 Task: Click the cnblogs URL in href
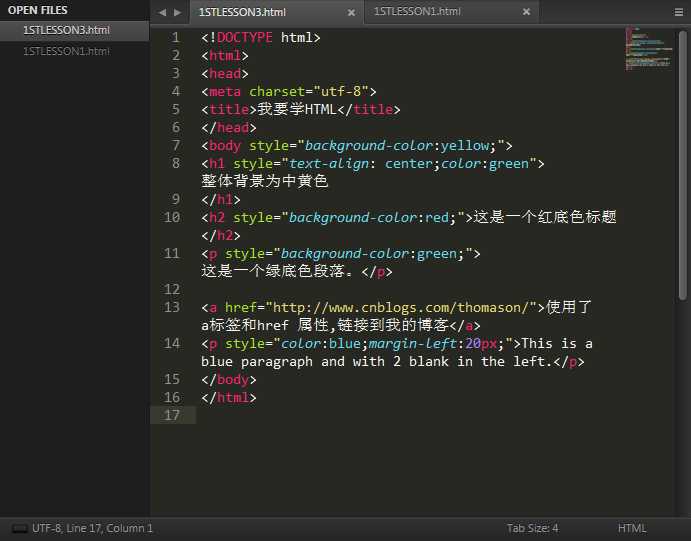(x=401, y=308)
